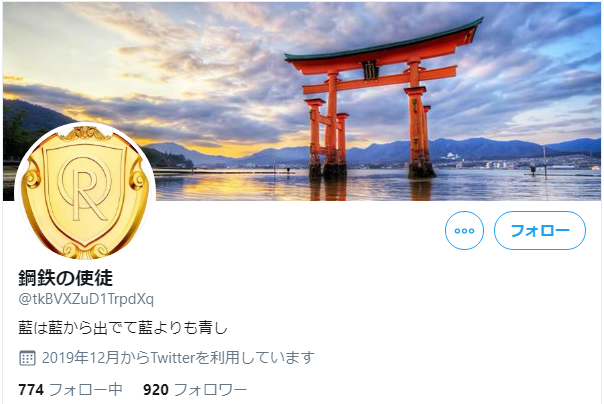View the torii gate header banner image
Screen dimensions: 604x404
[302, 101]
